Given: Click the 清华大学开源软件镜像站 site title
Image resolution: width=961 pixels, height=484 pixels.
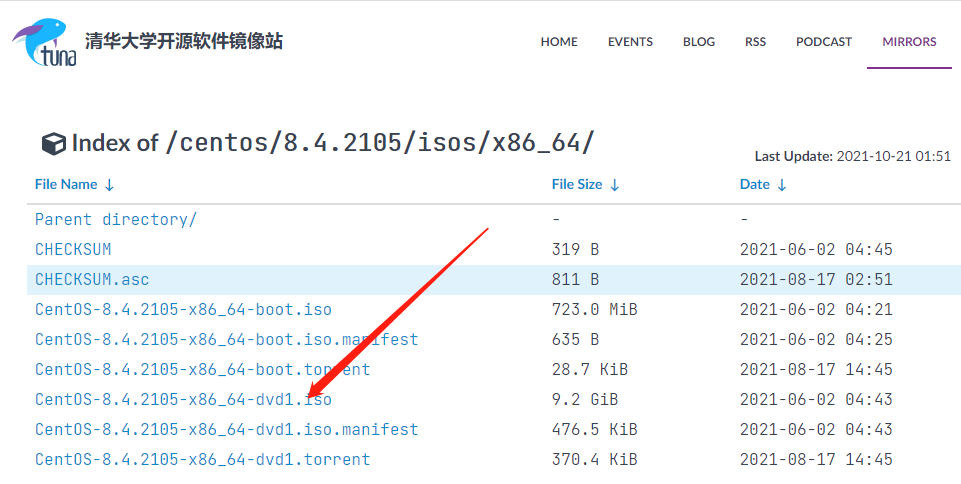Looking at the screenshot, I should click(x=184, y=42).
